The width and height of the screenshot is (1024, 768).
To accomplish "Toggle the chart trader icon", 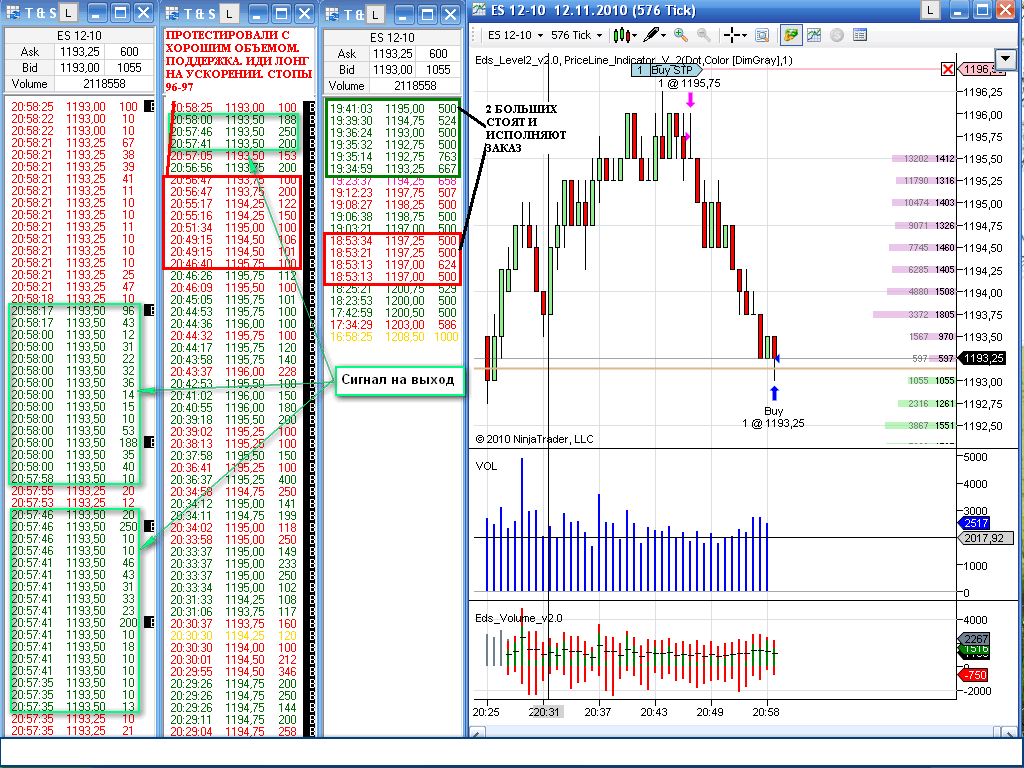I will [791, 35].
